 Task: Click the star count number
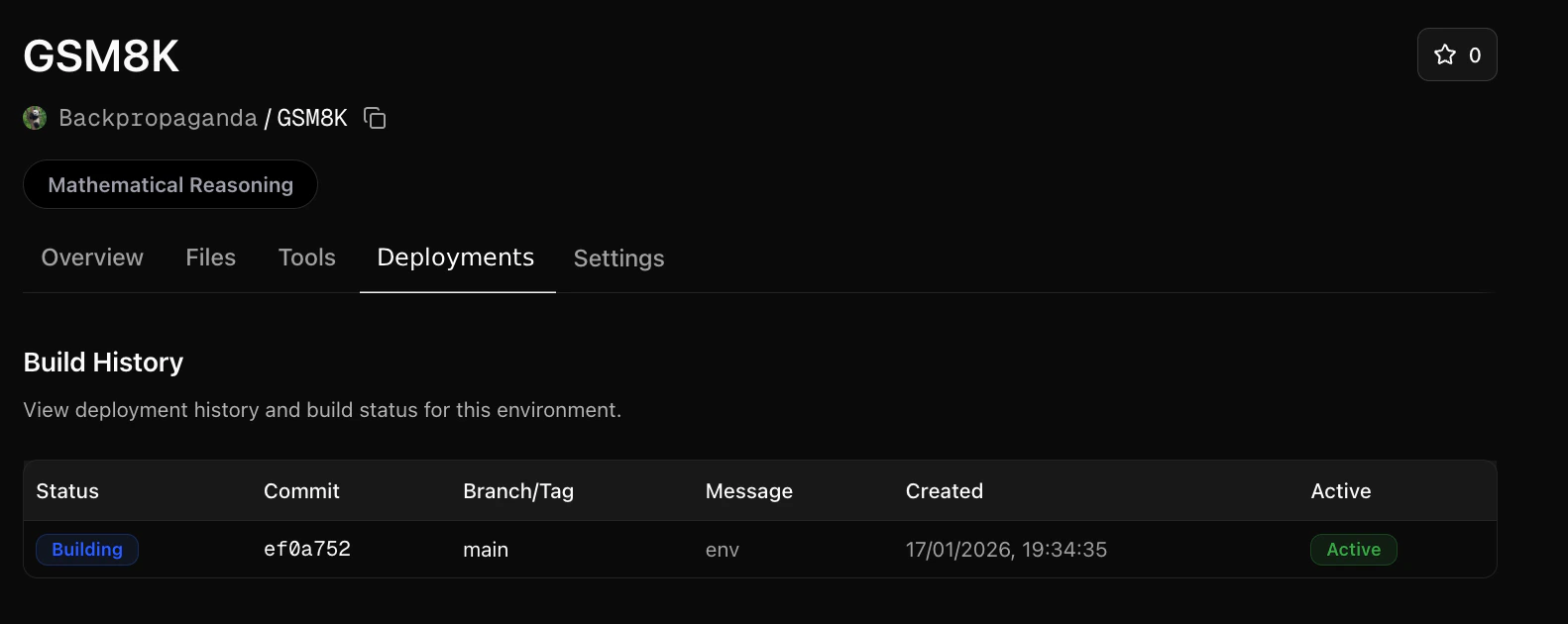click(x=1474, y=54)
